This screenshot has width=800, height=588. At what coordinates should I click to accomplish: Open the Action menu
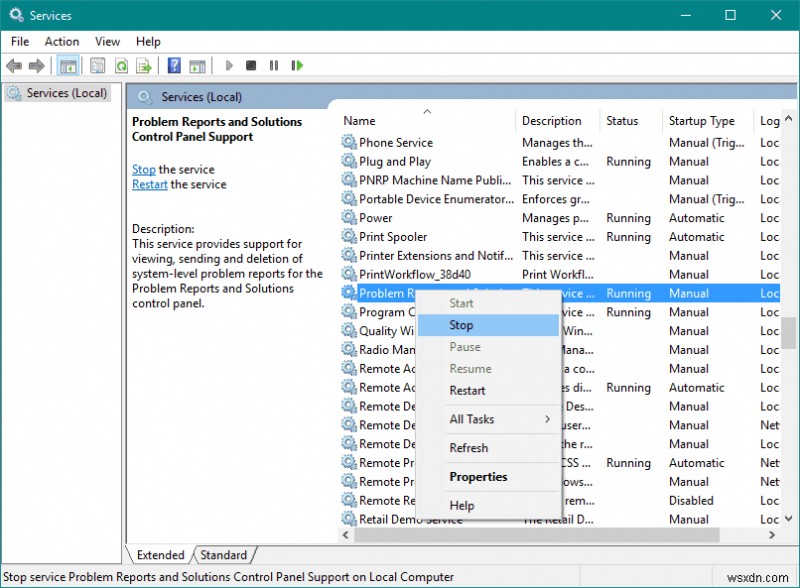(62, 41)
